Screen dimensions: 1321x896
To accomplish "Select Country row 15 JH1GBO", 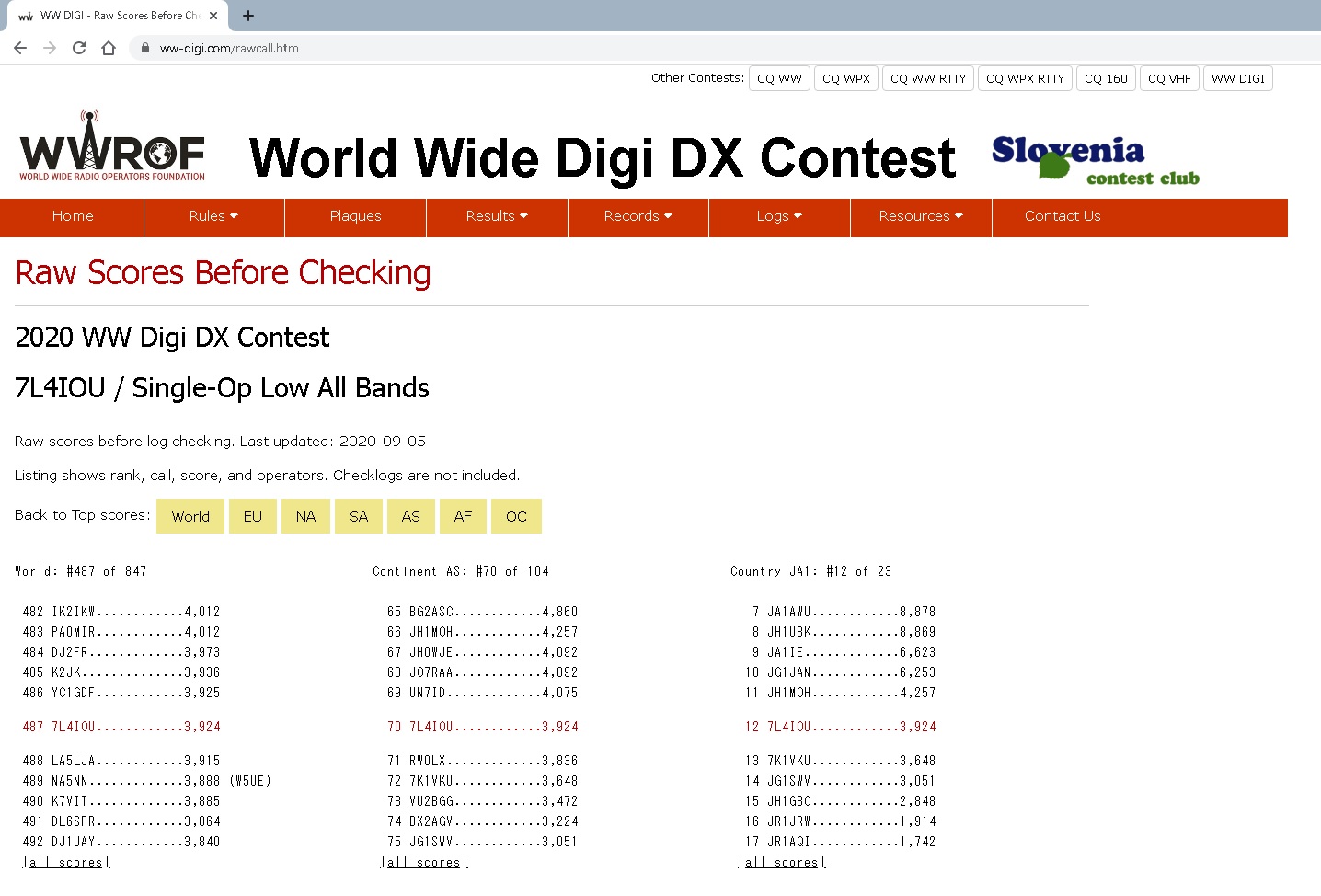I will click(841, 801).
